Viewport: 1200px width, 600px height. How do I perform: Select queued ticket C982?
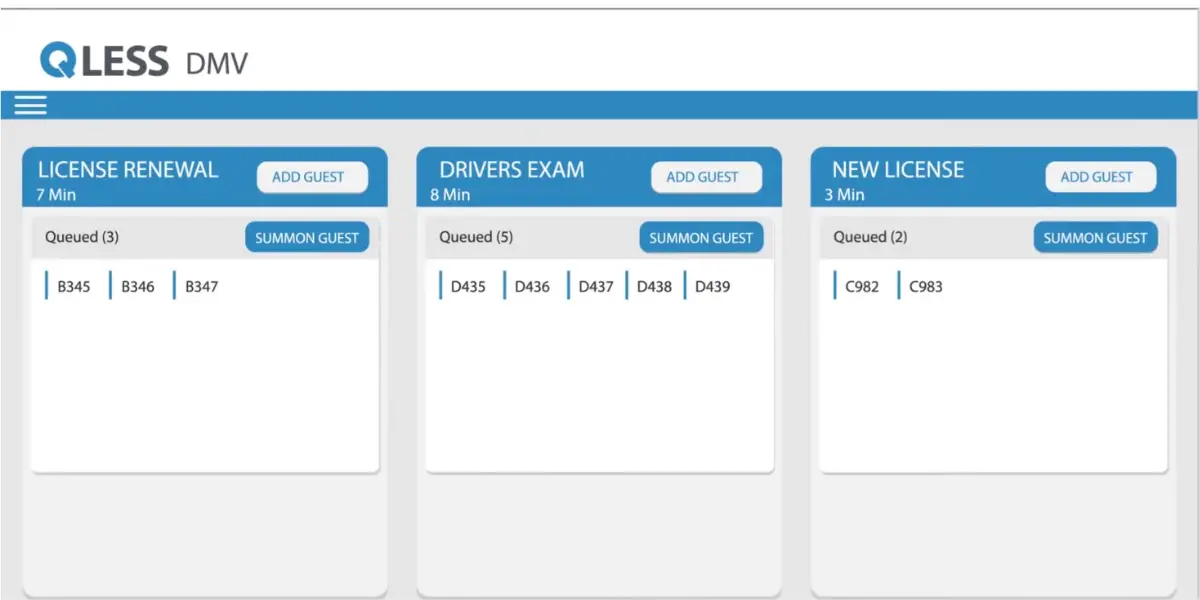click(857, 286)
